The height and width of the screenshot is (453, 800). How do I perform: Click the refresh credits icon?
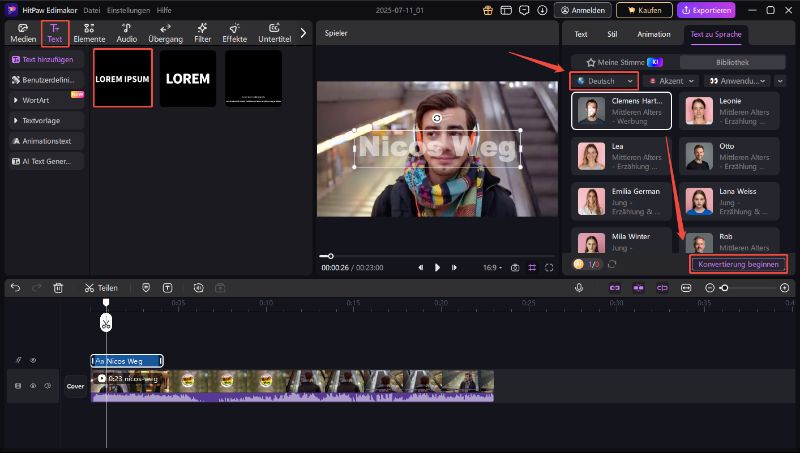pos(612,264)
